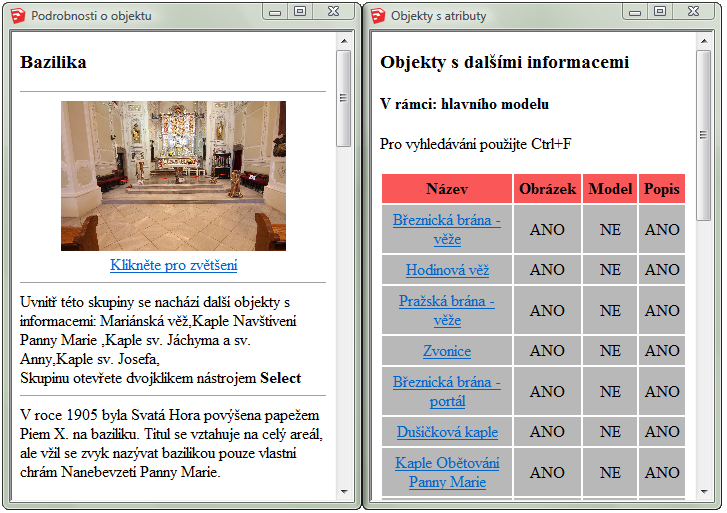Maximize the 'Podrobnosti o objektu' window

pyautogui.click(x=299, y=11)
